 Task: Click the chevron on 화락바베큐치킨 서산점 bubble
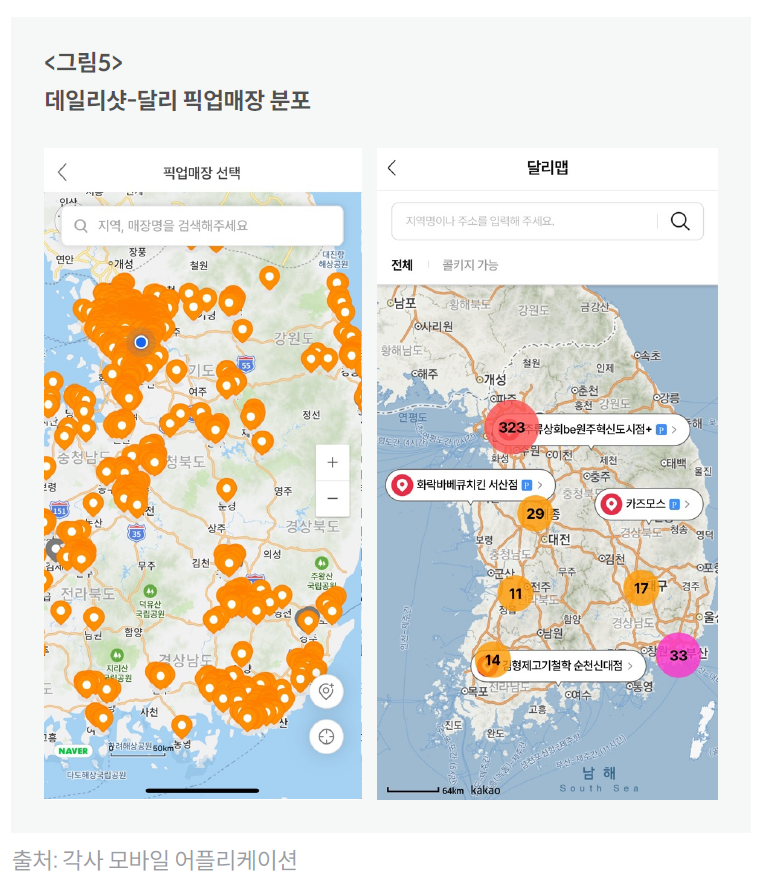click(540, 485)
